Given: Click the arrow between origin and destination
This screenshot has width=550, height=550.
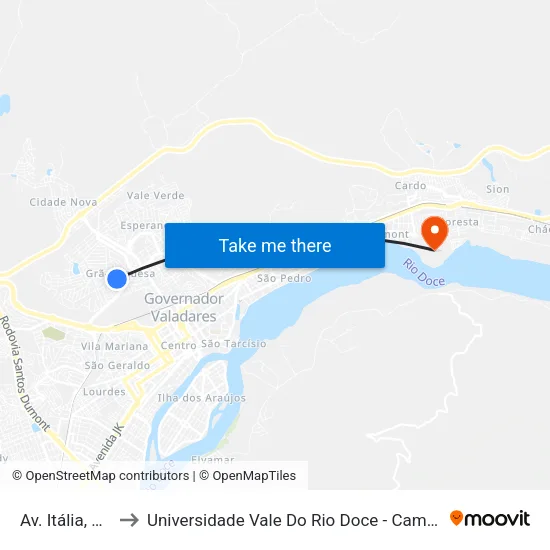Looking at the screenshot, I should 129,520.
